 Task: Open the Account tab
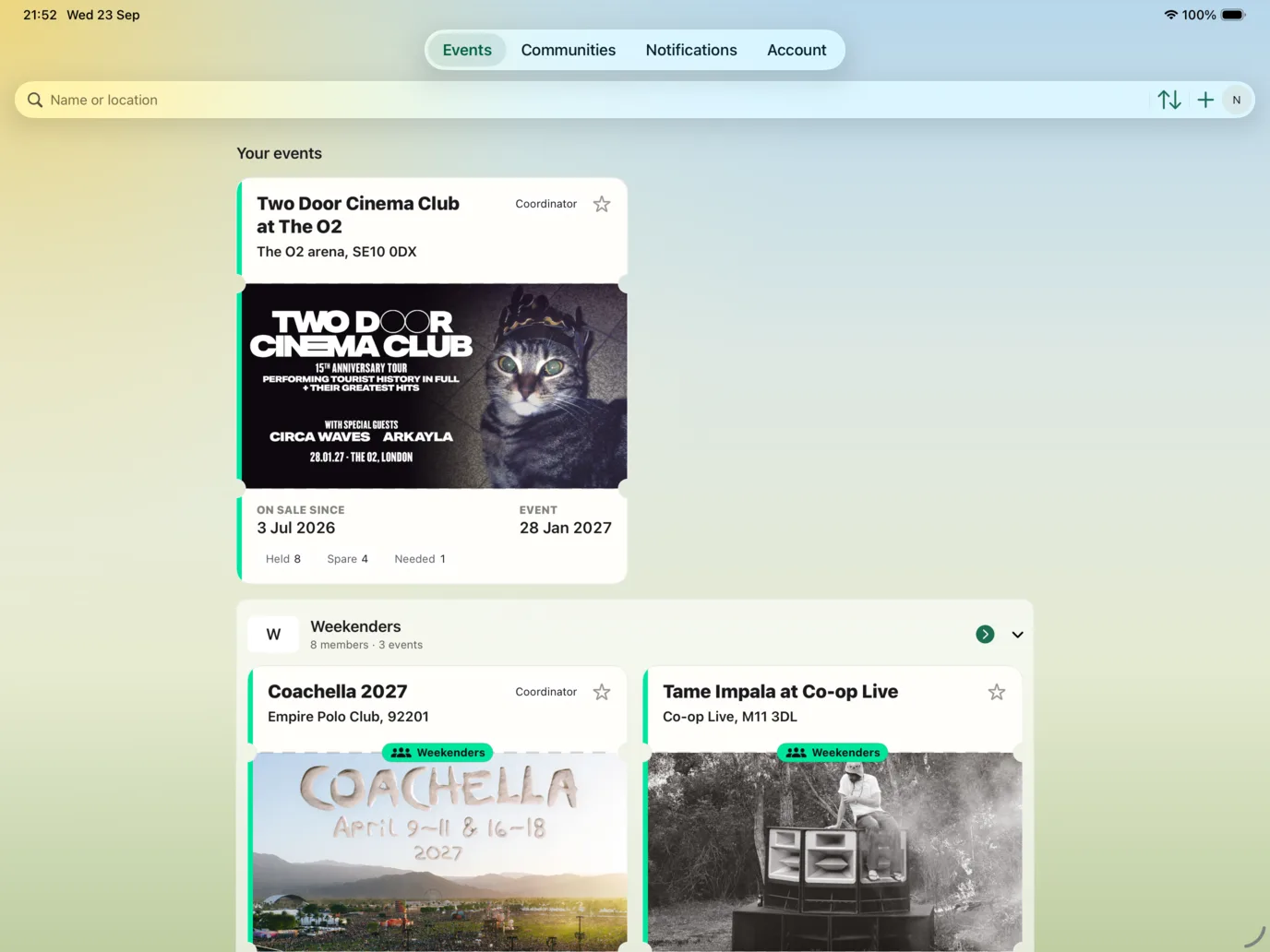pos(797,50)
